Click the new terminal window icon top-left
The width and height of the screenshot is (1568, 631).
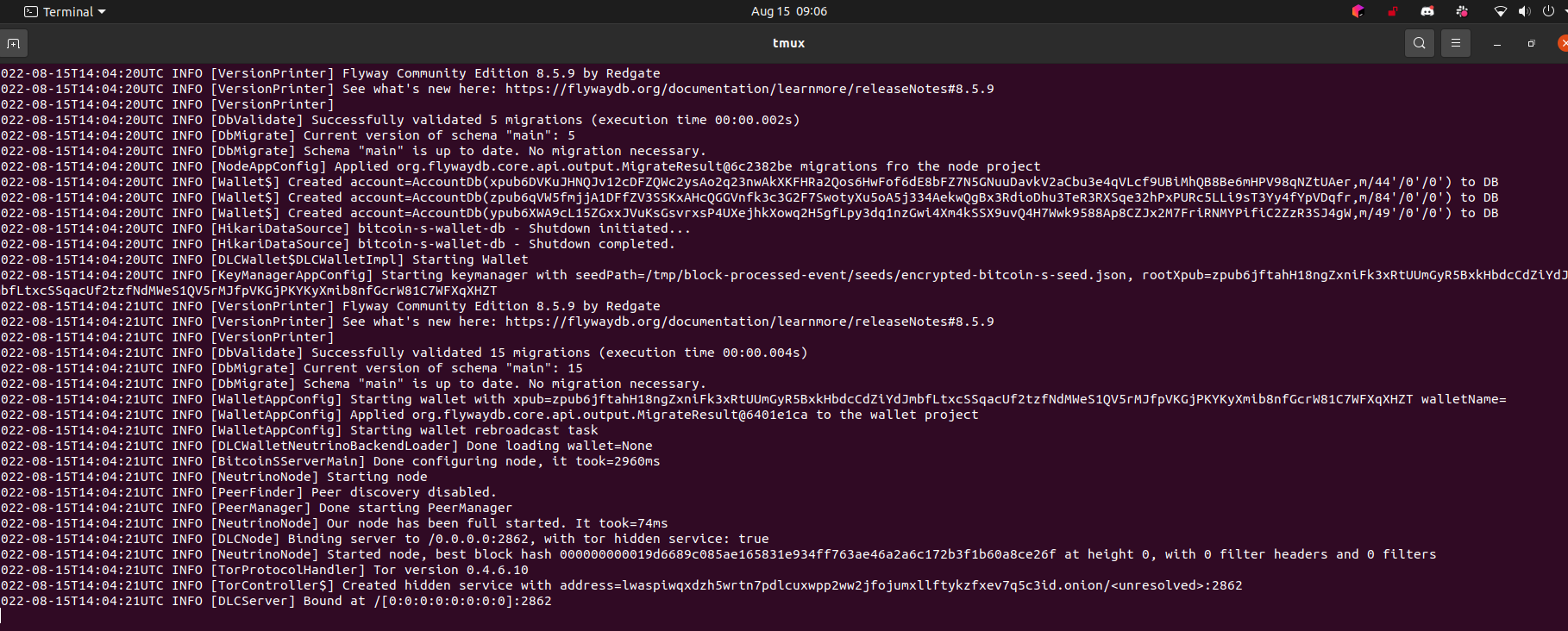pyautogui.click(x=14, y=42)
